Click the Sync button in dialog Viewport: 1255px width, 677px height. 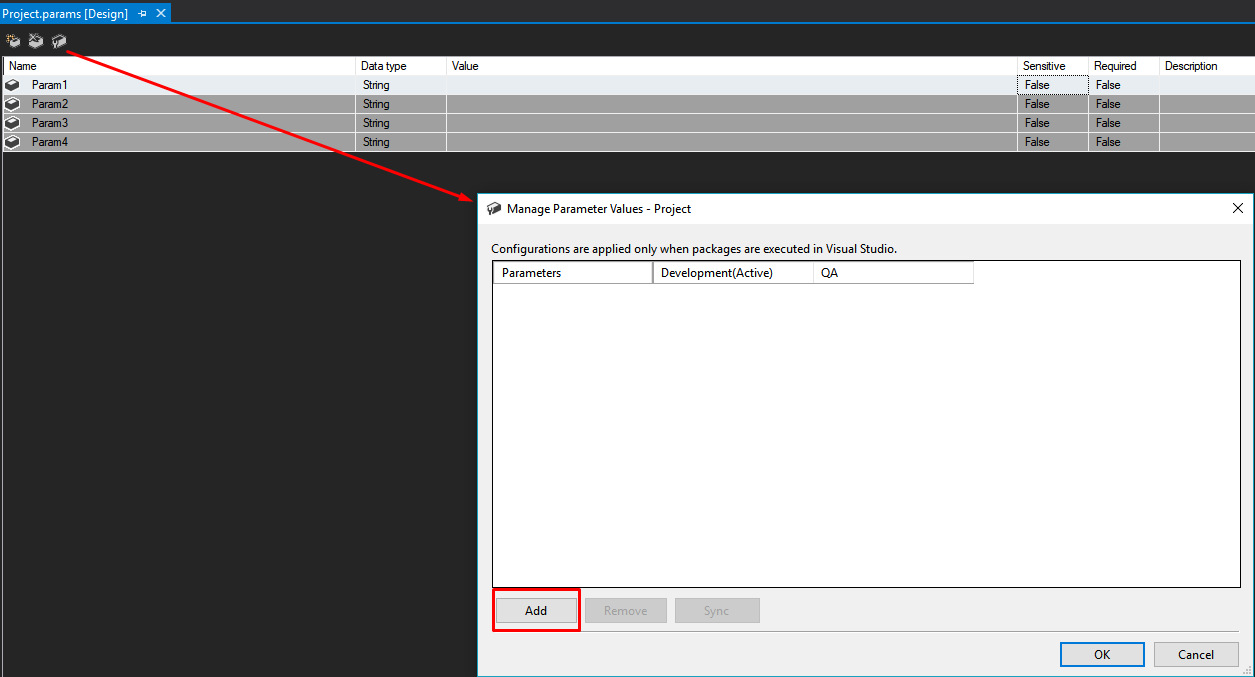[x=717, y=611]
